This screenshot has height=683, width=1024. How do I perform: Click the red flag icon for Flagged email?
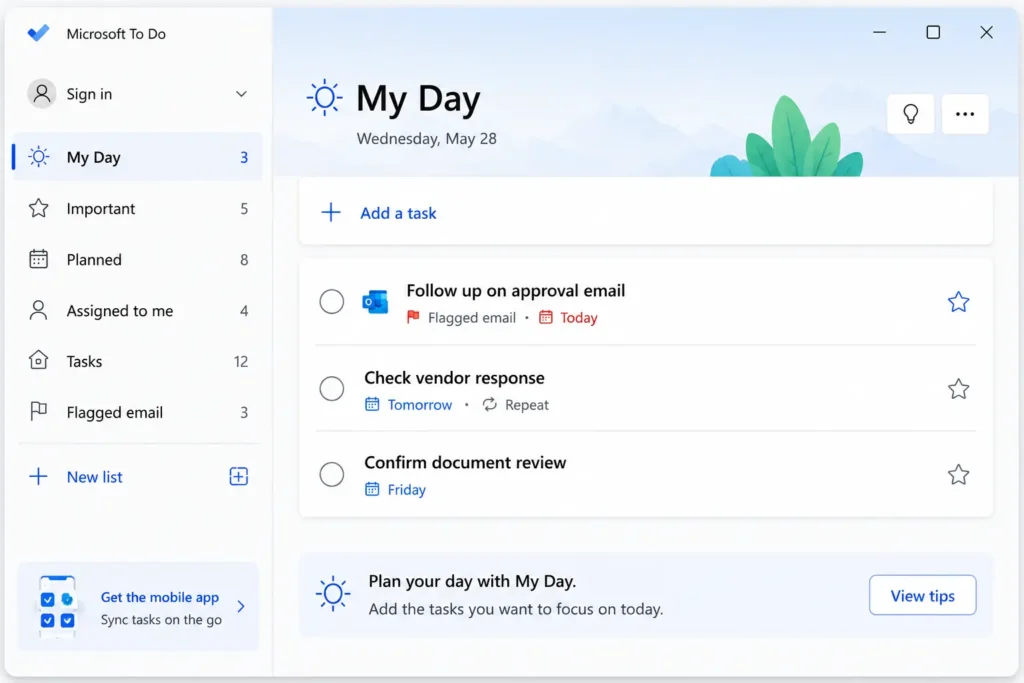click(413, 317)
